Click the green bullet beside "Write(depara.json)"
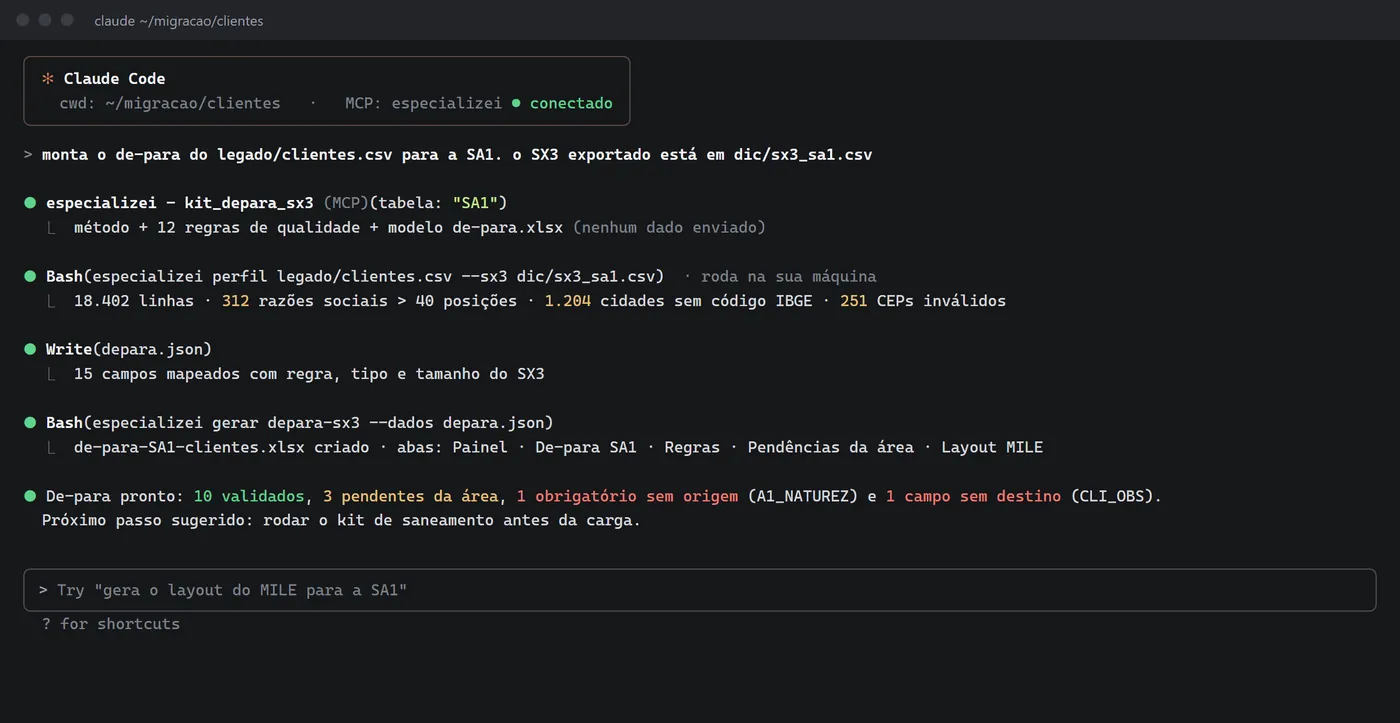 coord(30,349)
